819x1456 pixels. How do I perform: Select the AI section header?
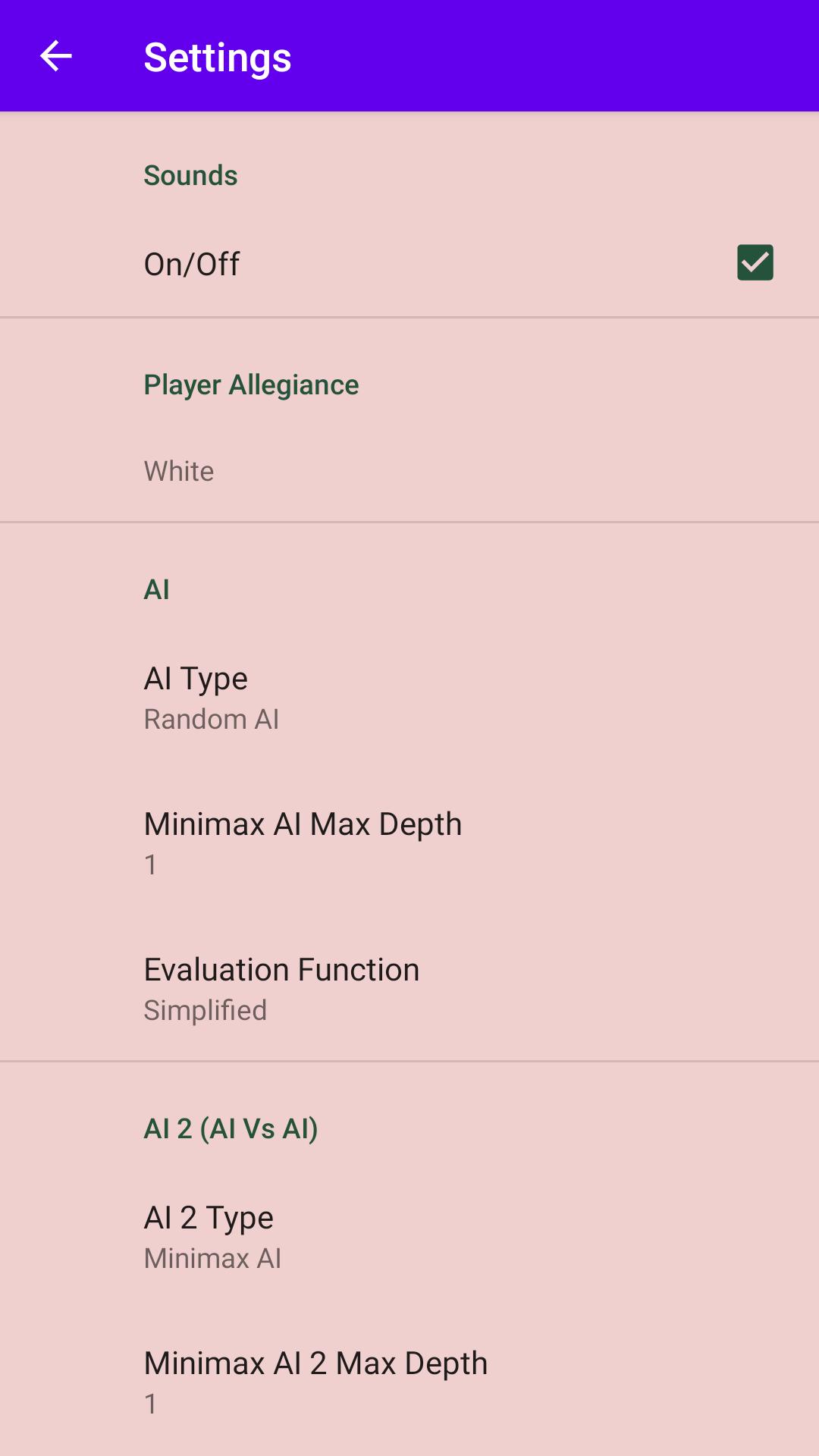point(157,589)
